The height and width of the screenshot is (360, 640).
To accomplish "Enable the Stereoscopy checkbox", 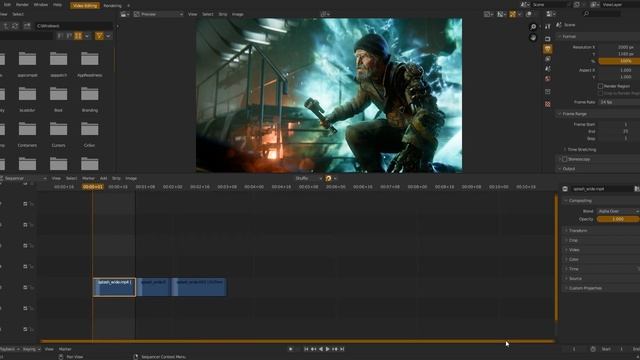I will [x=565, y=159].
